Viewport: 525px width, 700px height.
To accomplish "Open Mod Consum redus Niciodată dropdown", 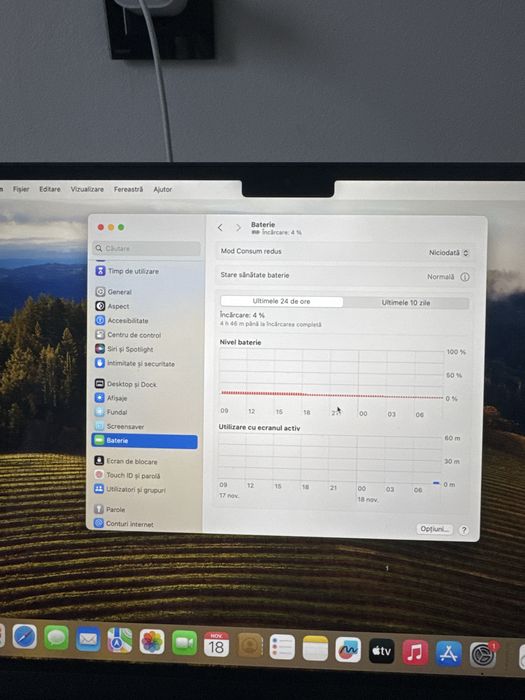I will pyautogui.click(x=449, y=253).
